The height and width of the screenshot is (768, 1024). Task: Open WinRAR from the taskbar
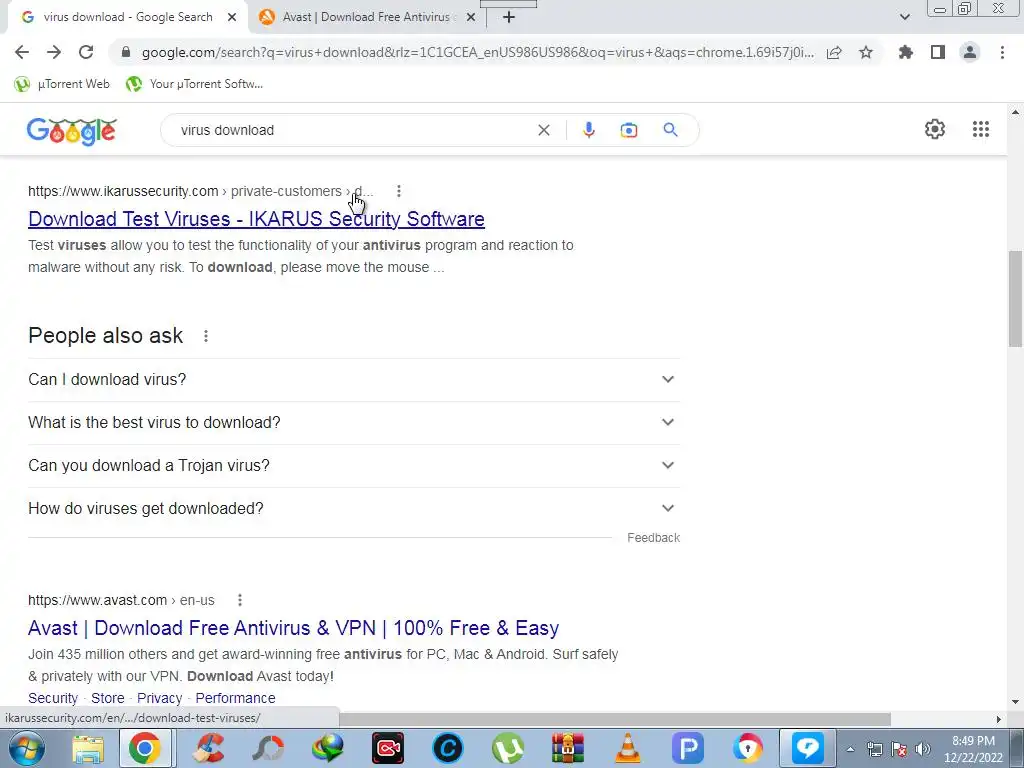(568, 748)
